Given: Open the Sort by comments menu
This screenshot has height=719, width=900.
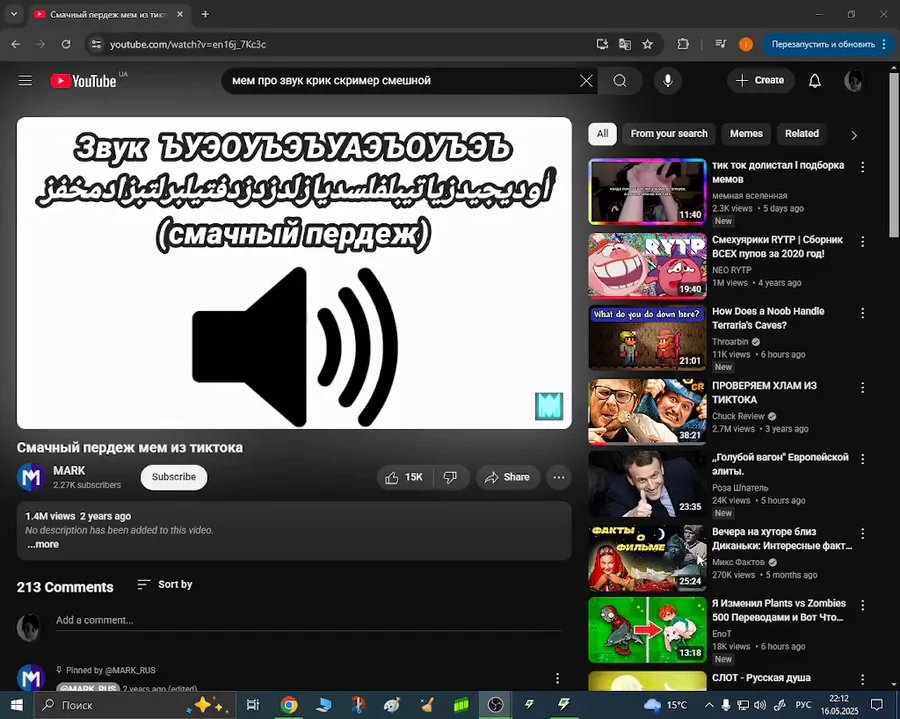Looking at the screenshot, I should [x=165, y=584].
